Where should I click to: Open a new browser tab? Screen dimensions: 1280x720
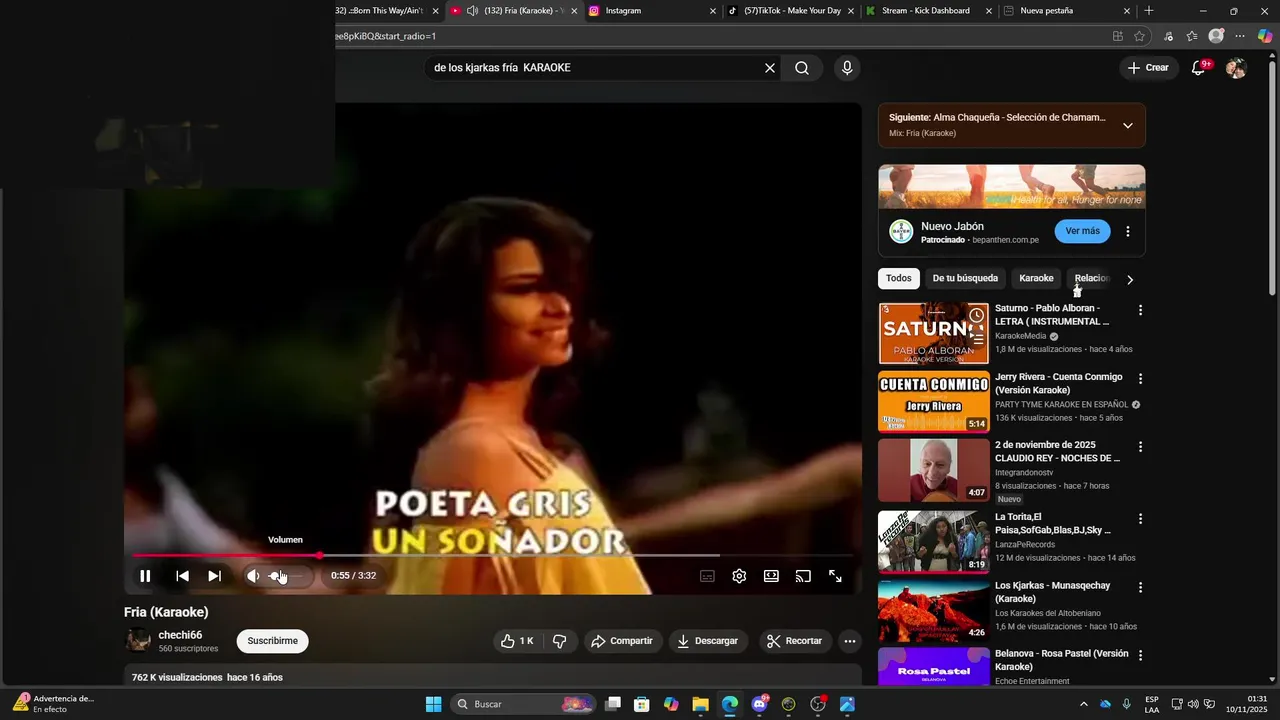pyautogui.click(x=1148, y=11)
